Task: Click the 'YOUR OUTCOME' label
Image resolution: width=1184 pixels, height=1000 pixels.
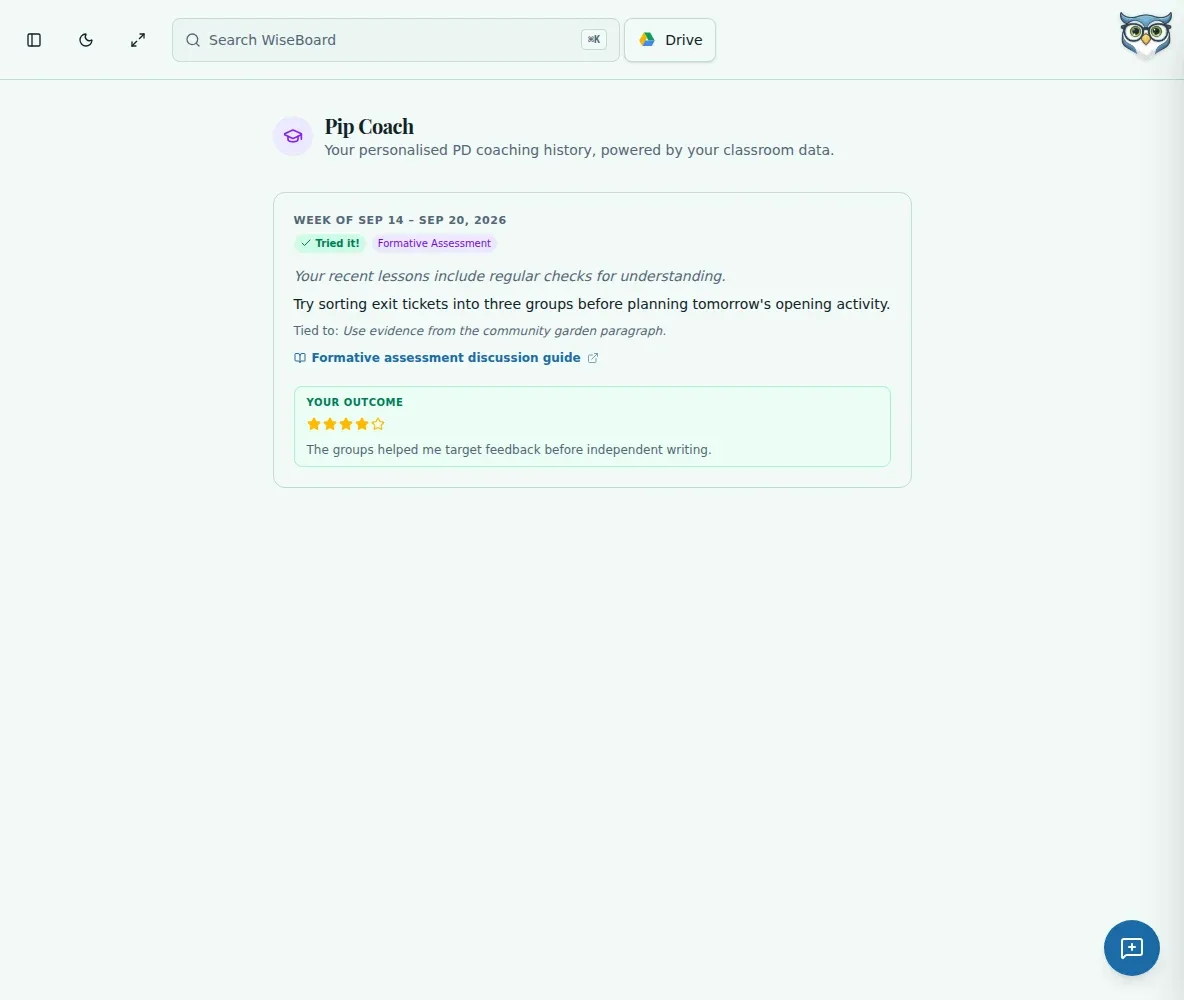Action: [355, 402]
